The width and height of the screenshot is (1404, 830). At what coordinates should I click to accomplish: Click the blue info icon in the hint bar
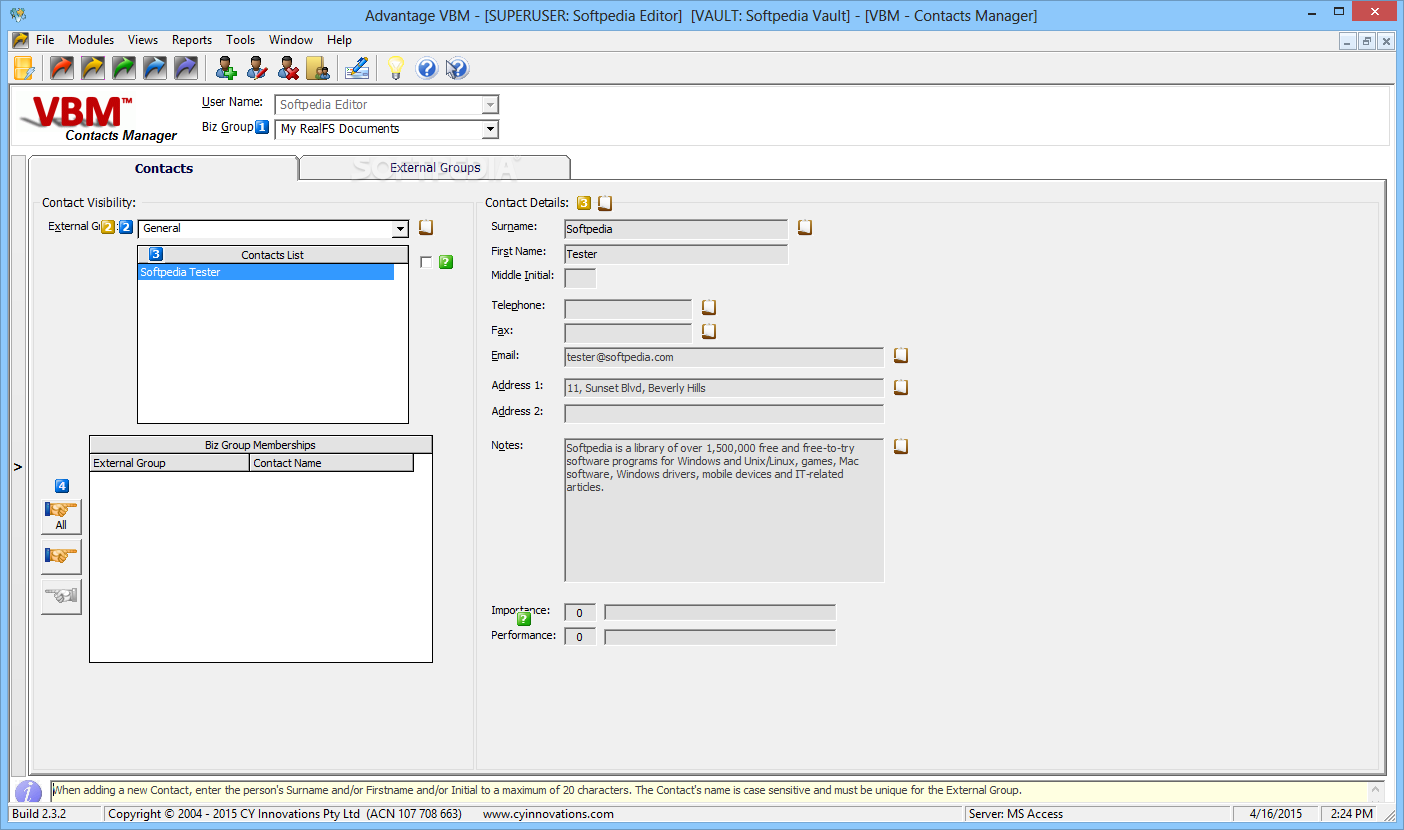coord(28,791)
